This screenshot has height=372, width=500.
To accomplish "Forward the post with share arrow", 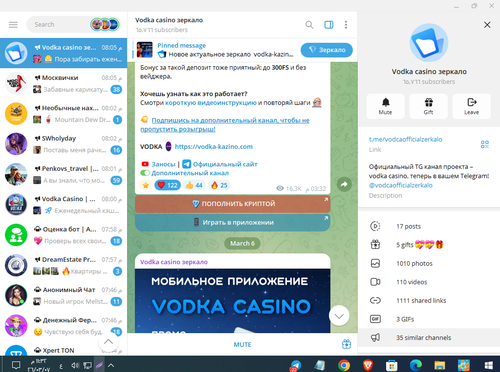I will point(344,184).
